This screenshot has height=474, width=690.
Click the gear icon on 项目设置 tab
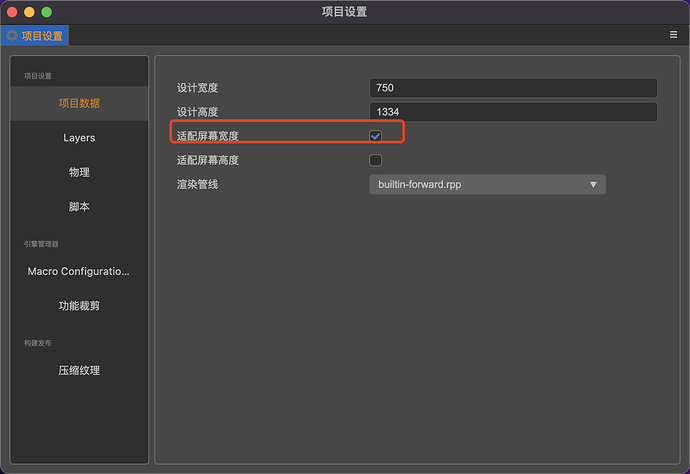point(12,35)
